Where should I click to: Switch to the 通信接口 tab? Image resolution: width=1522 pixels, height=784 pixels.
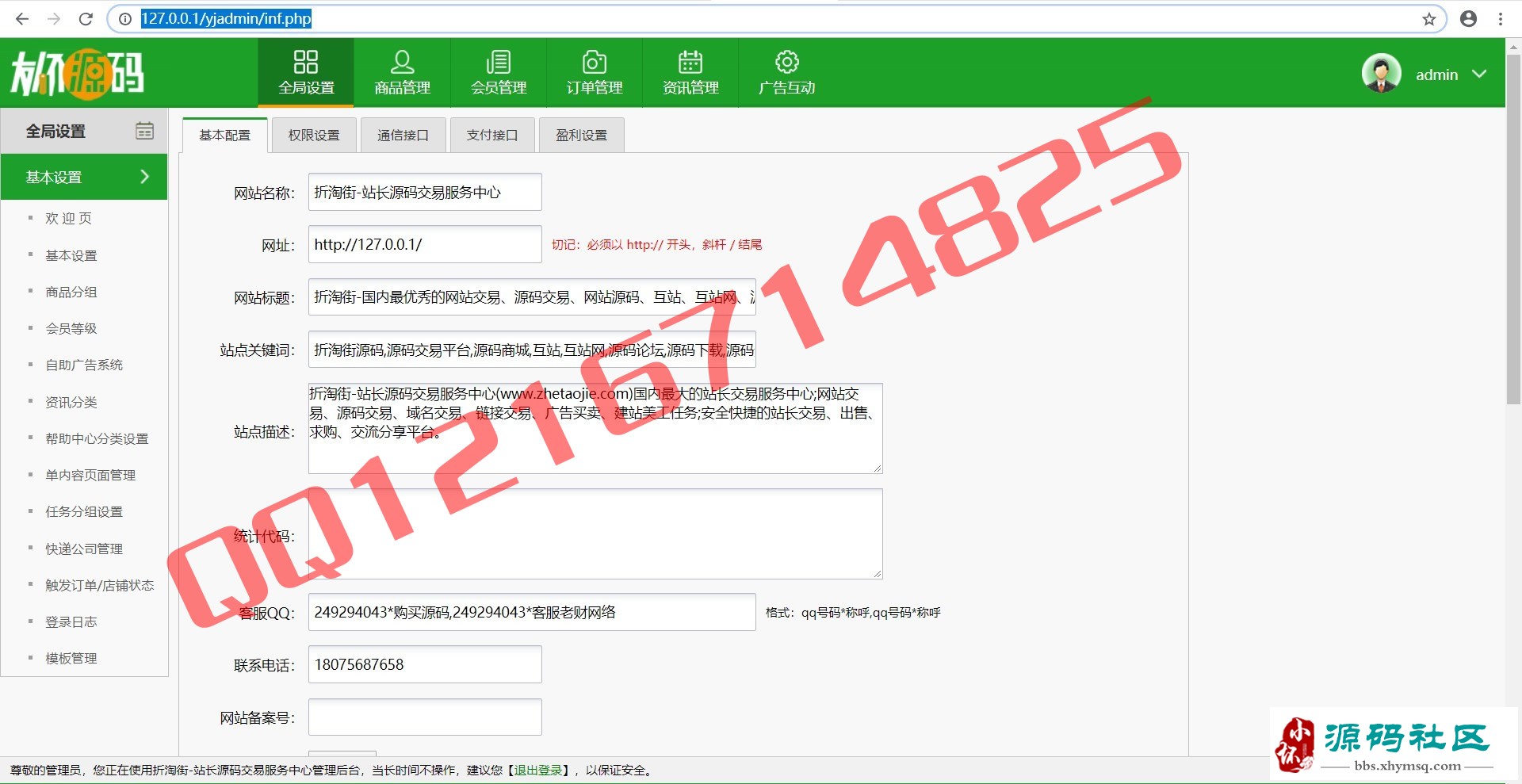[x=403, y=135]
